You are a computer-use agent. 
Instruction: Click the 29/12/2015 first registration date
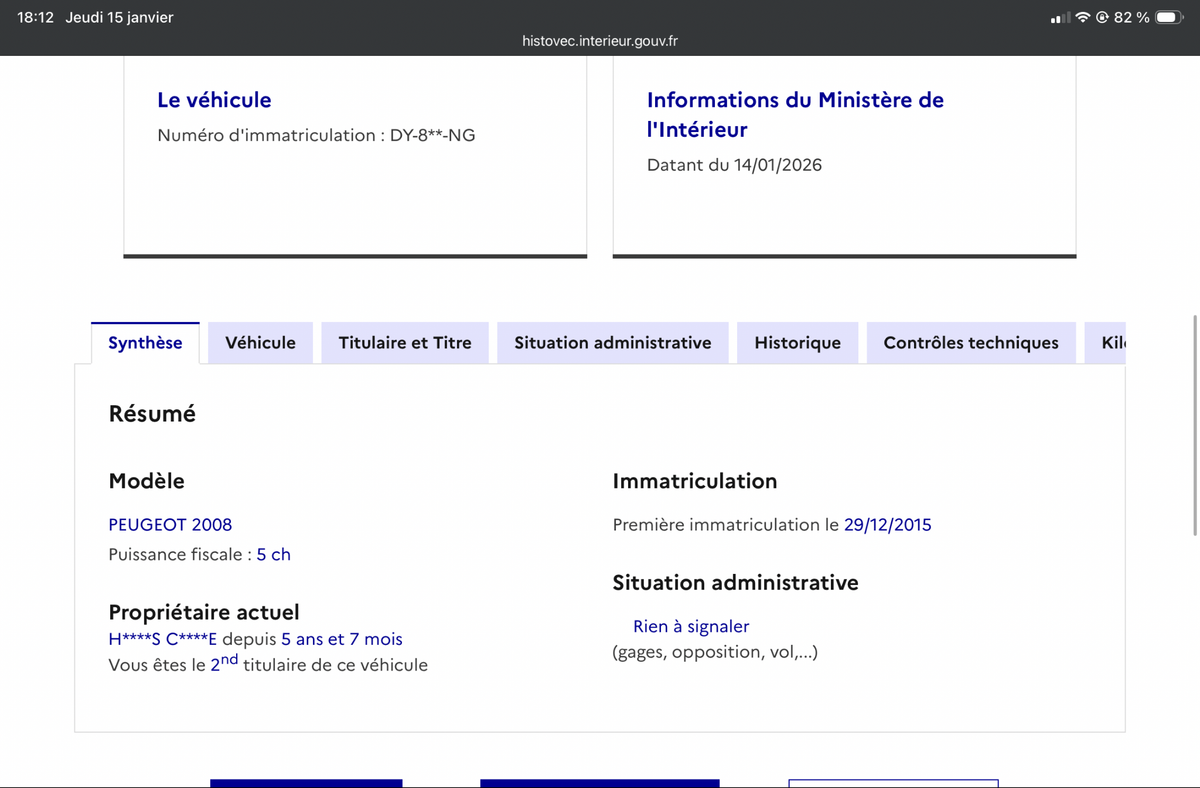pyautogui.click(x=887, y=524)
